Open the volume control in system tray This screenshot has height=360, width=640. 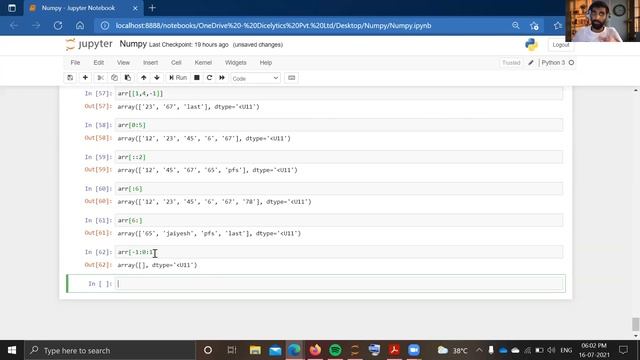[x=551, y=350]
